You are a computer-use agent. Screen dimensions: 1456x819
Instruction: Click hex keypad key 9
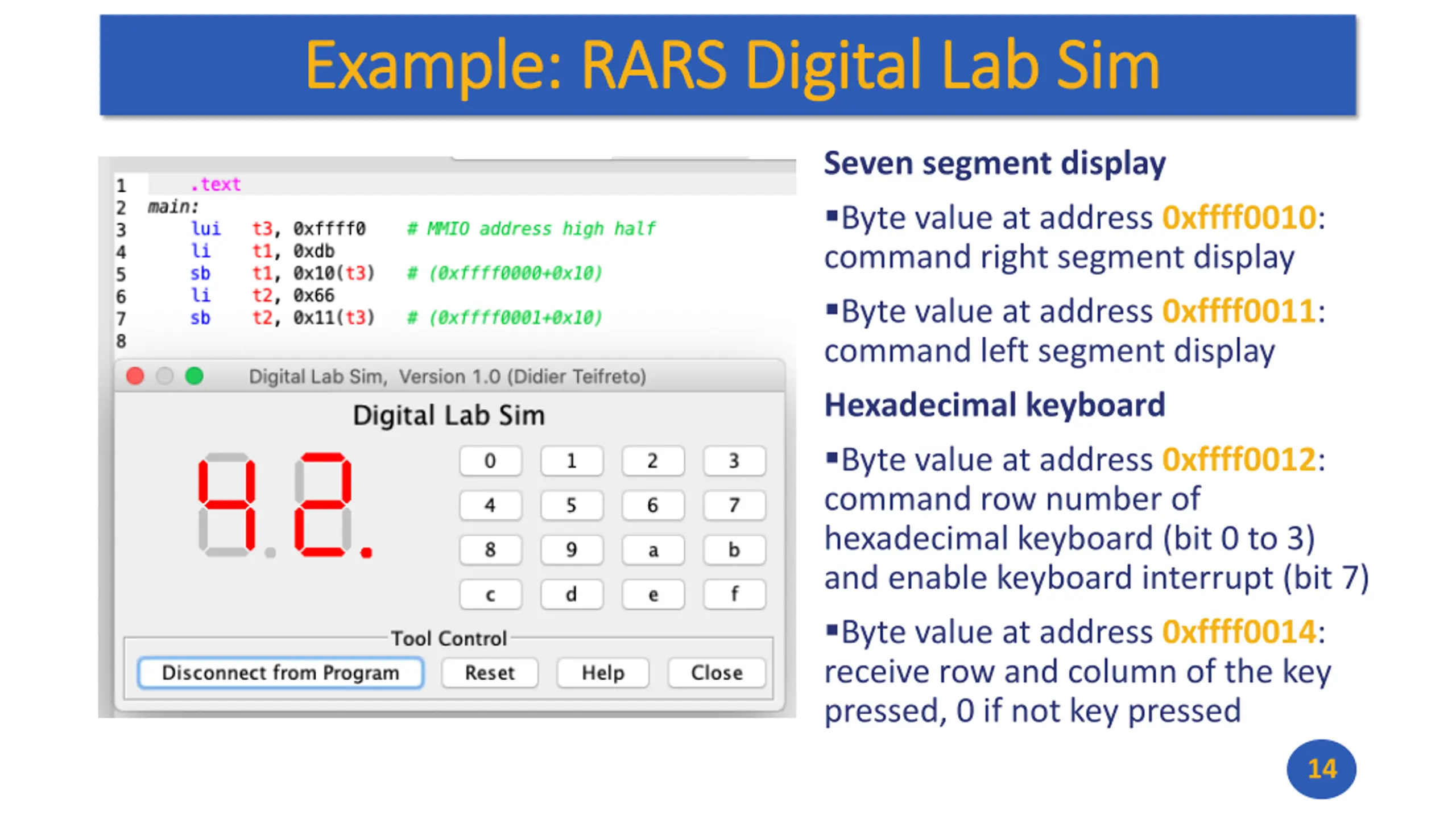[571, 549]
